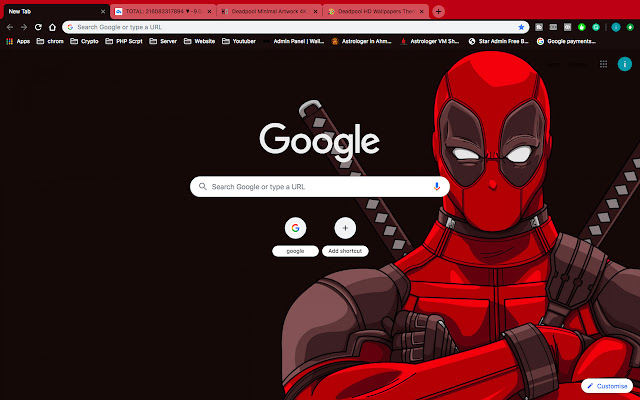Focus the address bar omnibox
This screenshot has width=640, height=400.
pos(296,27)
